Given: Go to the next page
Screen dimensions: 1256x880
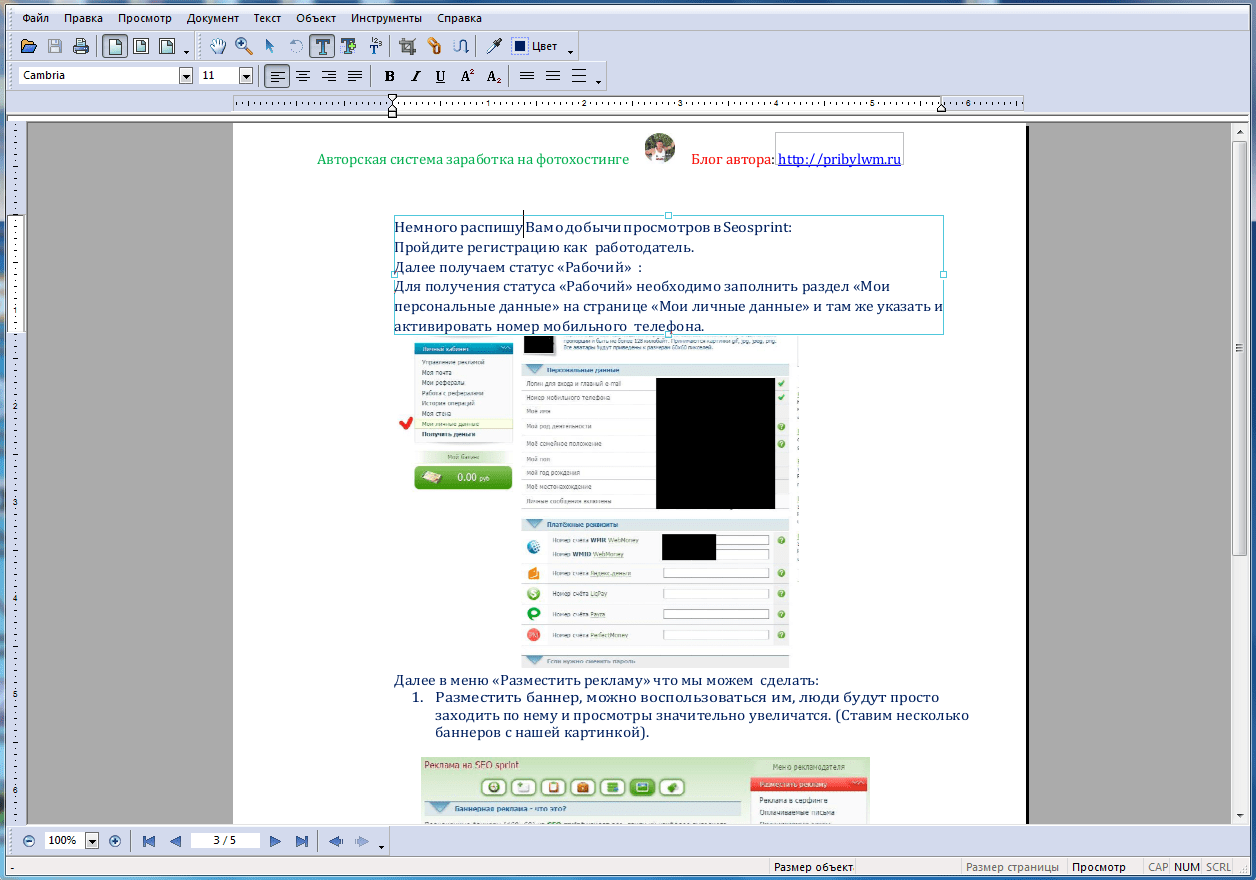Looking at the screenshot, I should coord(275,841).
